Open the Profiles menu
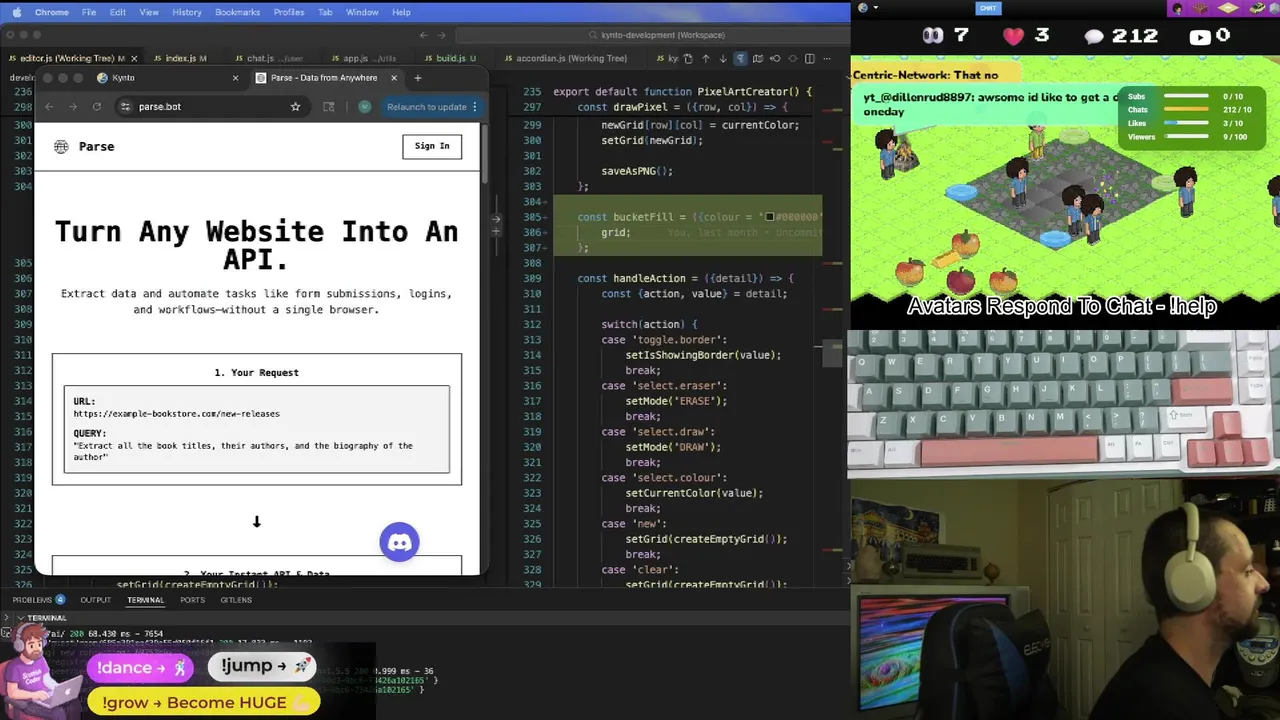The width and height of the screenshot is (1280, 720). pos(289,12)
